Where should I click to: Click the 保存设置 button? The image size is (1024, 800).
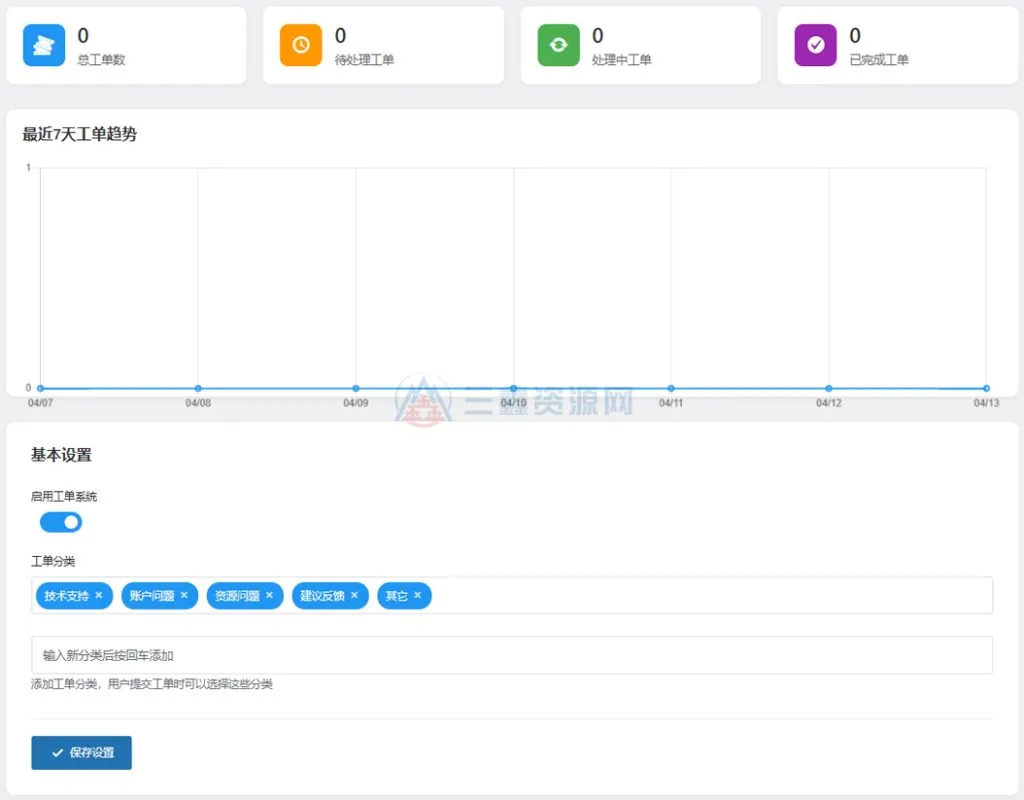(81, 753)
